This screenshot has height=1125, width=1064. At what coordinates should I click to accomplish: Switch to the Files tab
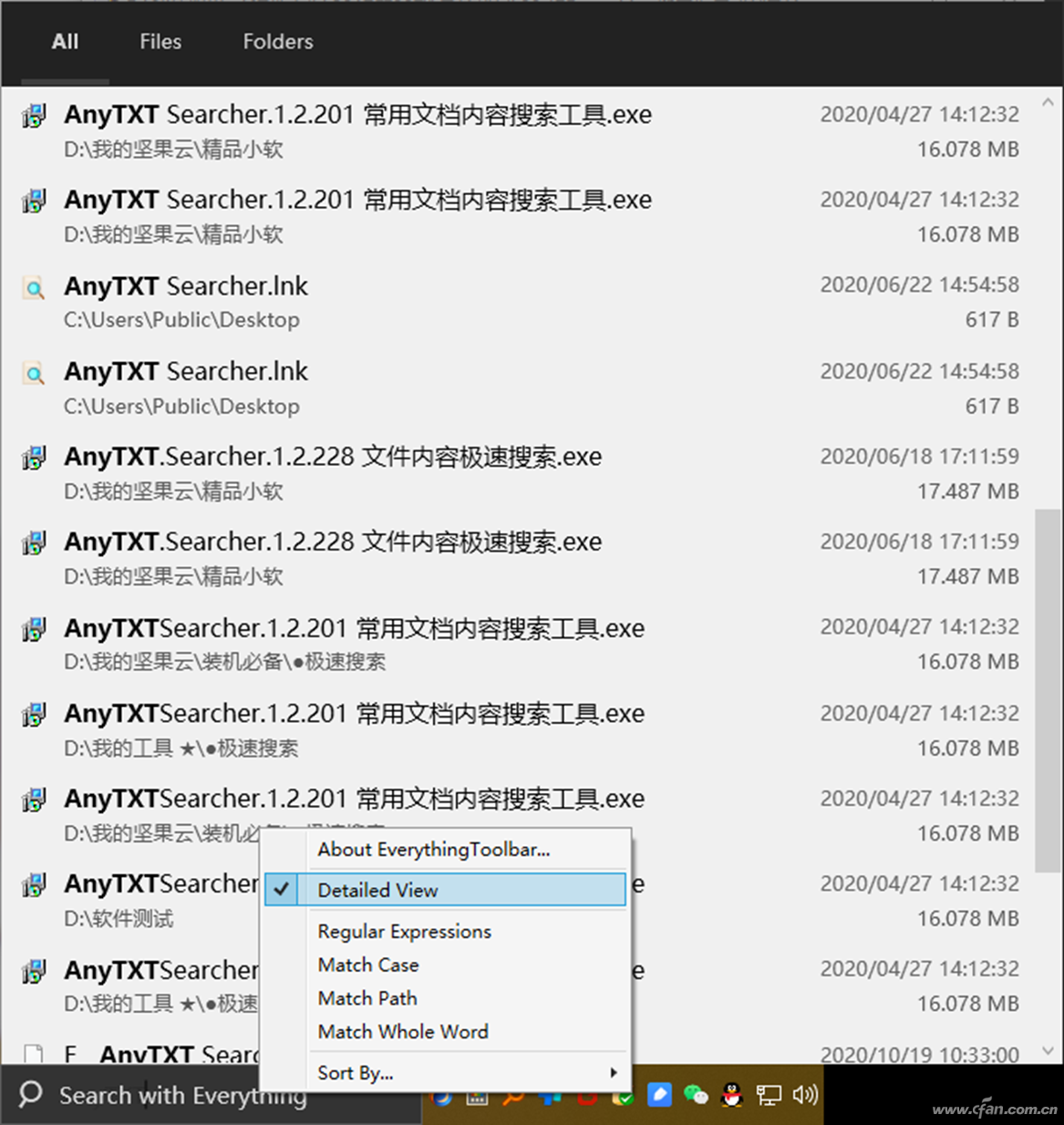pos(160,42)
